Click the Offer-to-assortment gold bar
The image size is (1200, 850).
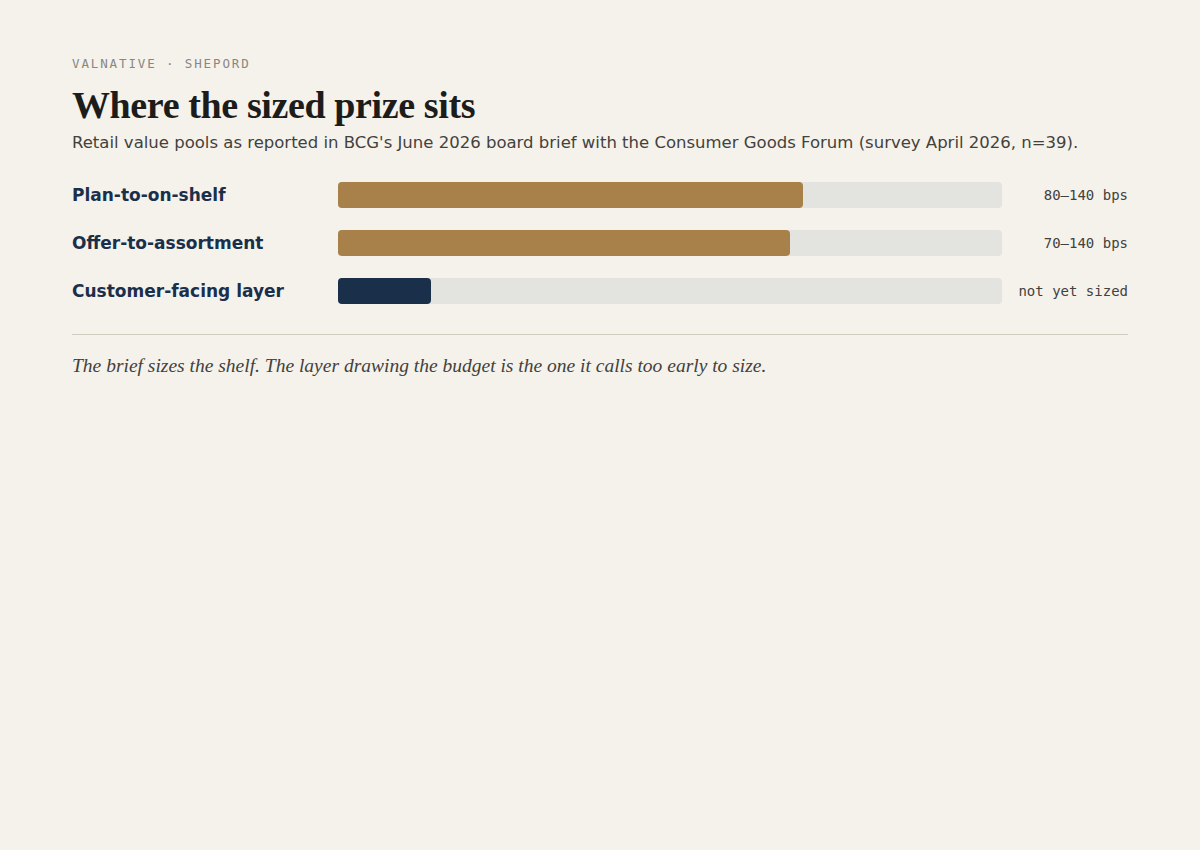point(564,243)
